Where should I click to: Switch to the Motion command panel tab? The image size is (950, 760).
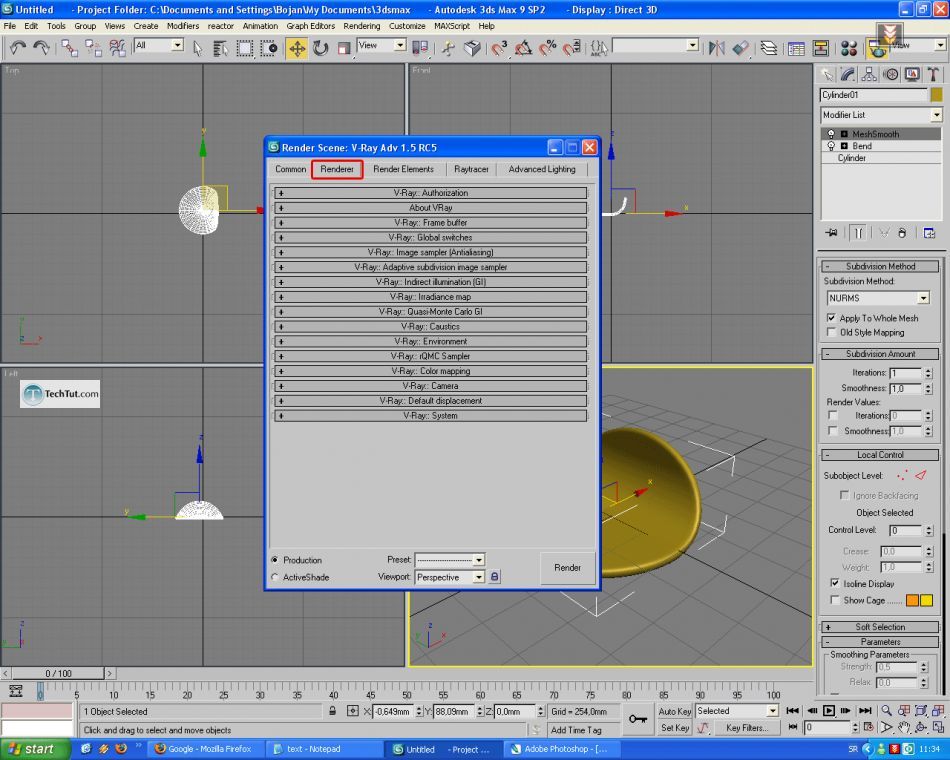click(x=891, y=75)
